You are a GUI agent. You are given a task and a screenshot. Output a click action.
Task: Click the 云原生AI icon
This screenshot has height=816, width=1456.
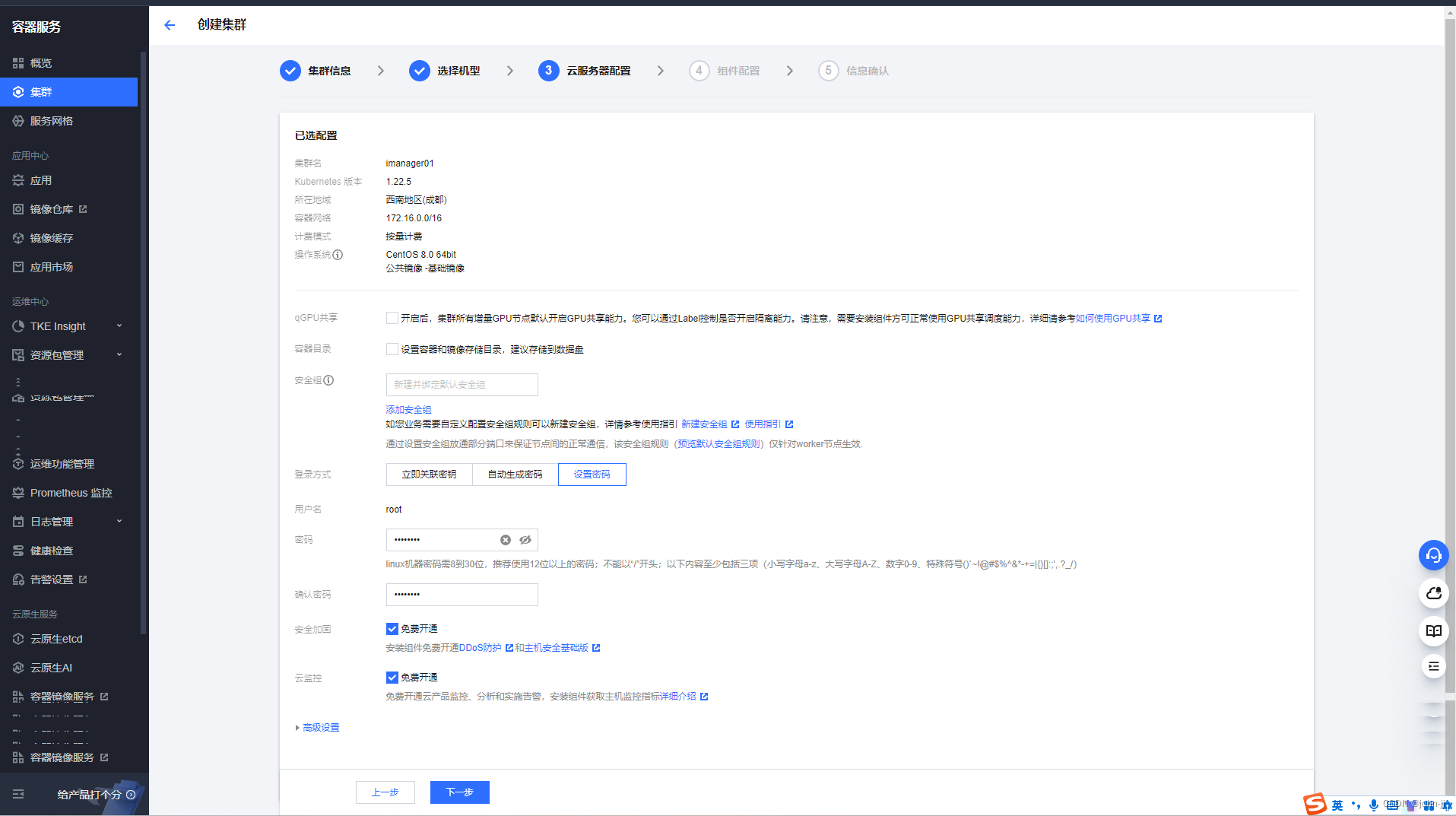pos(18,668)
